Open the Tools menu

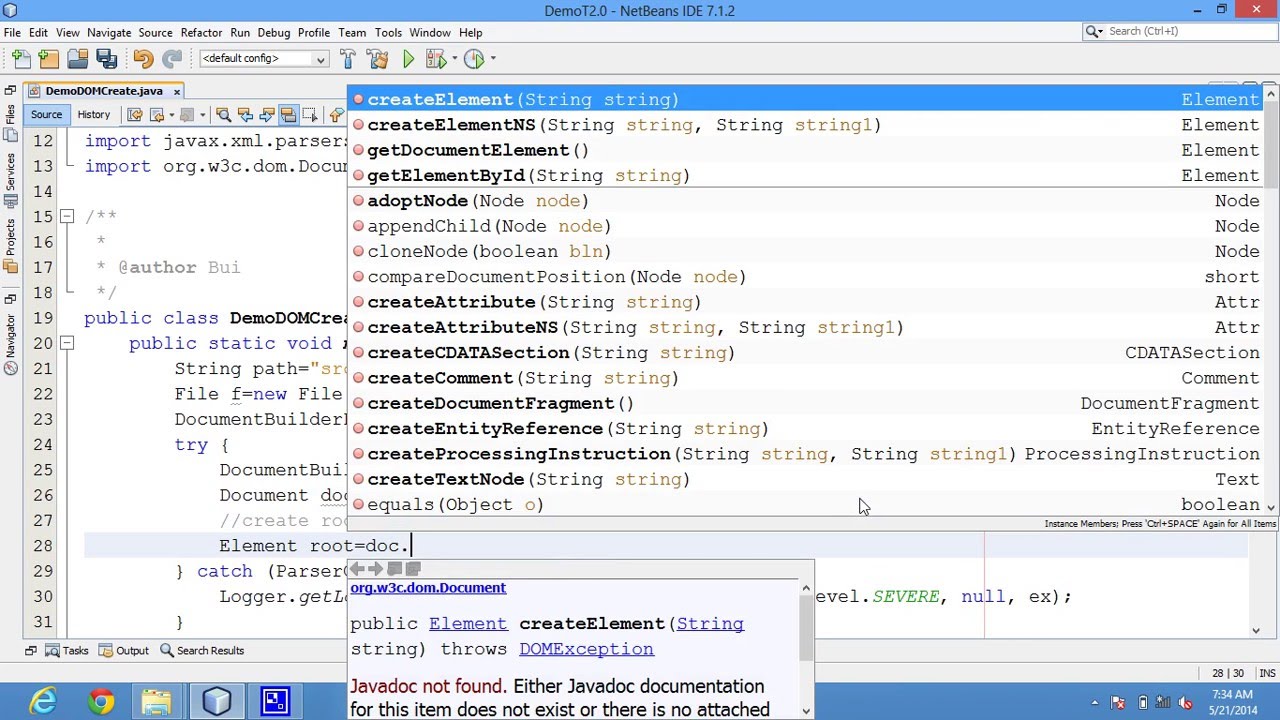pyautogui.click(x=388, y=32)
